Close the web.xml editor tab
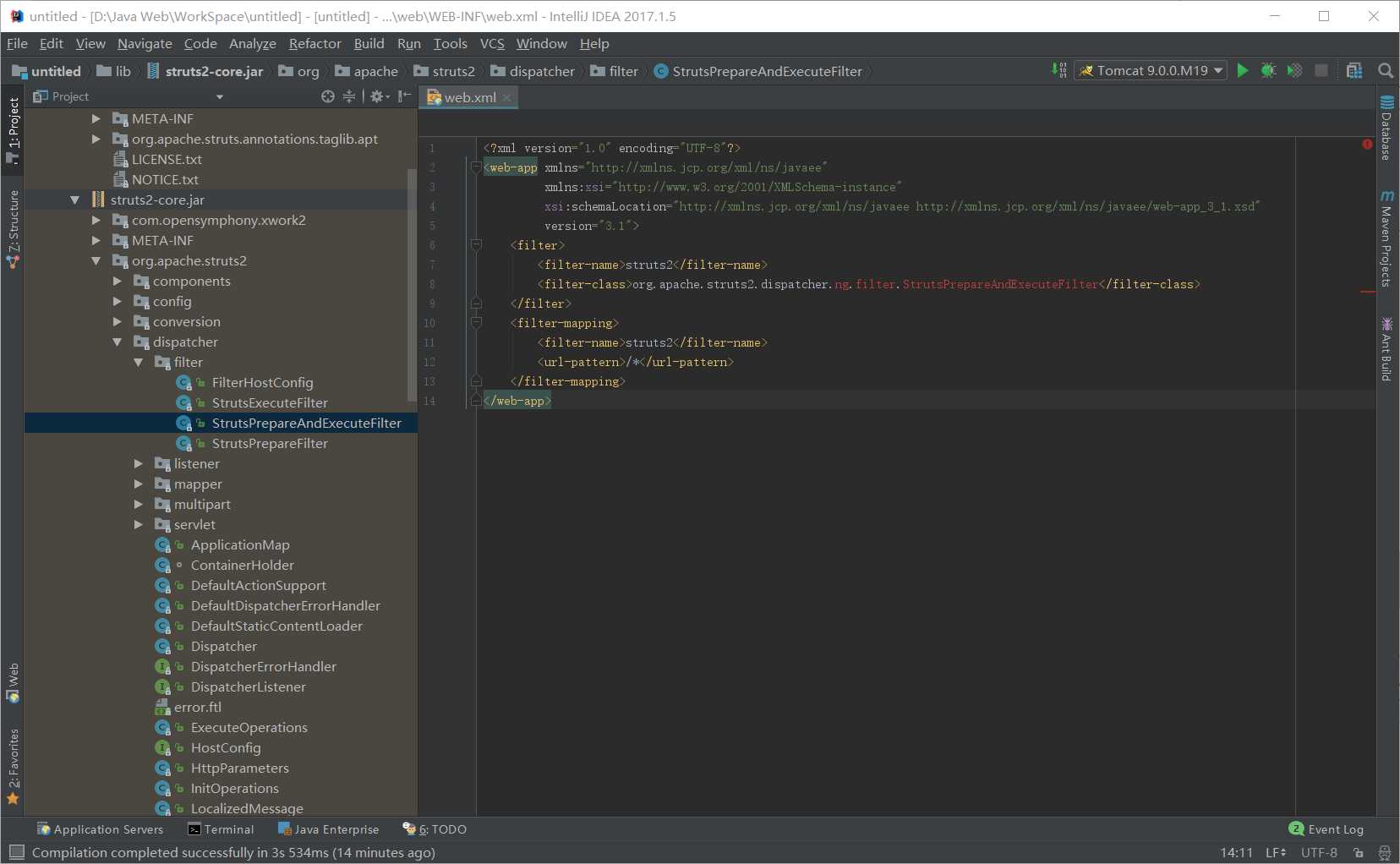The image size is (1400, 864). 506,98
